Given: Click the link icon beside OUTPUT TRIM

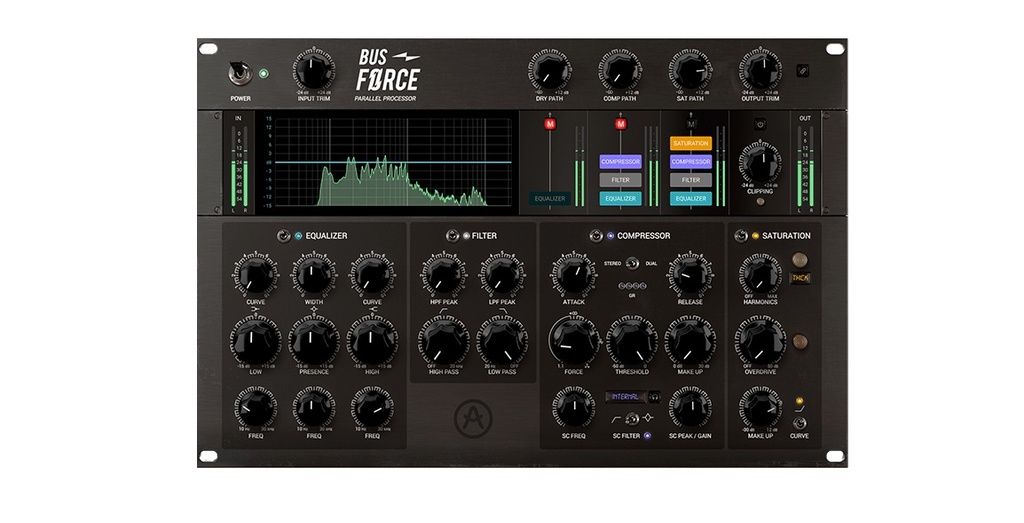Looking at the screenshot, I should click(803, 71).
